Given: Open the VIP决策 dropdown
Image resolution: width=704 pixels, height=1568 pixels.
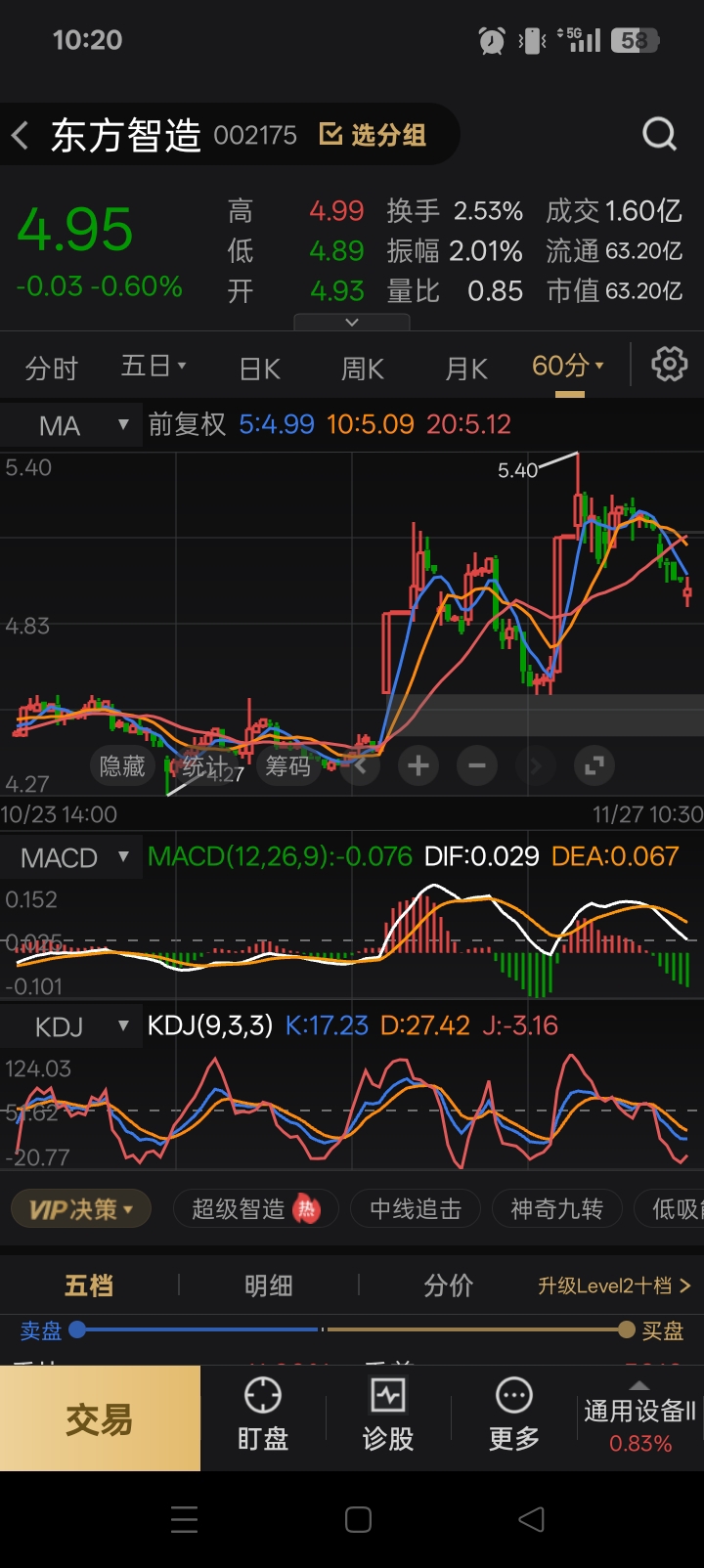Looking at the screenshot, I should coord(80,1209).
